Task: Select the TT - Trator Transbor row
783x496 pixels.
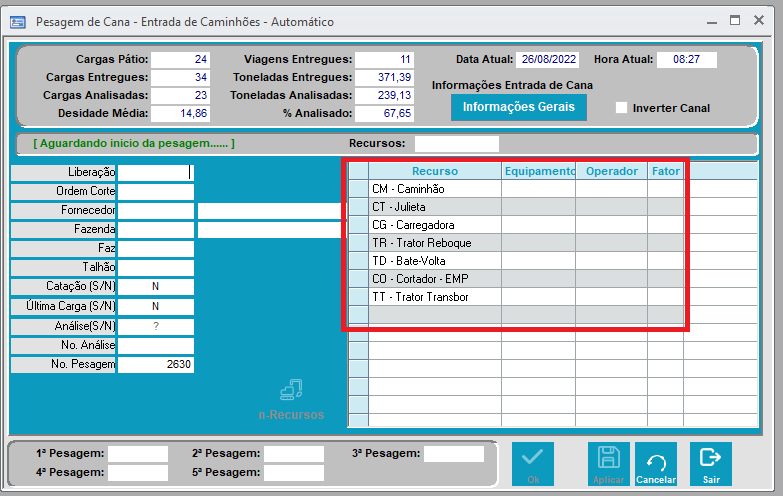Action: click(x=516, y=297)
